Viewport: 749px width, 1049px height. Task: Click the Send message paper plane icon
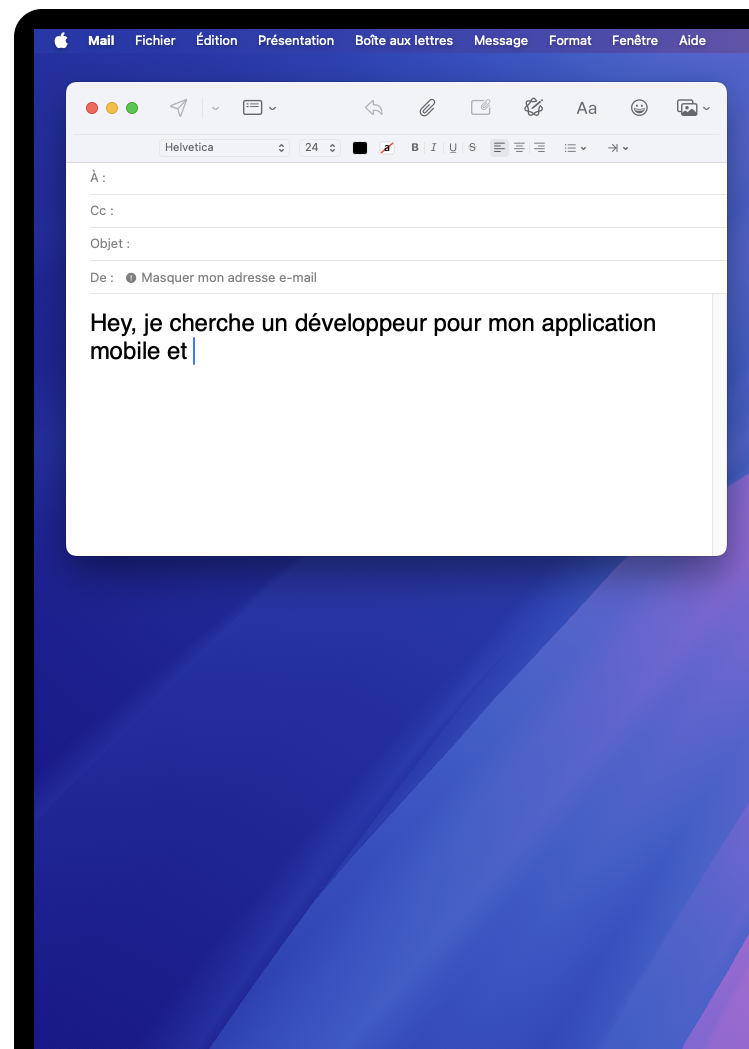coord(178,108)
